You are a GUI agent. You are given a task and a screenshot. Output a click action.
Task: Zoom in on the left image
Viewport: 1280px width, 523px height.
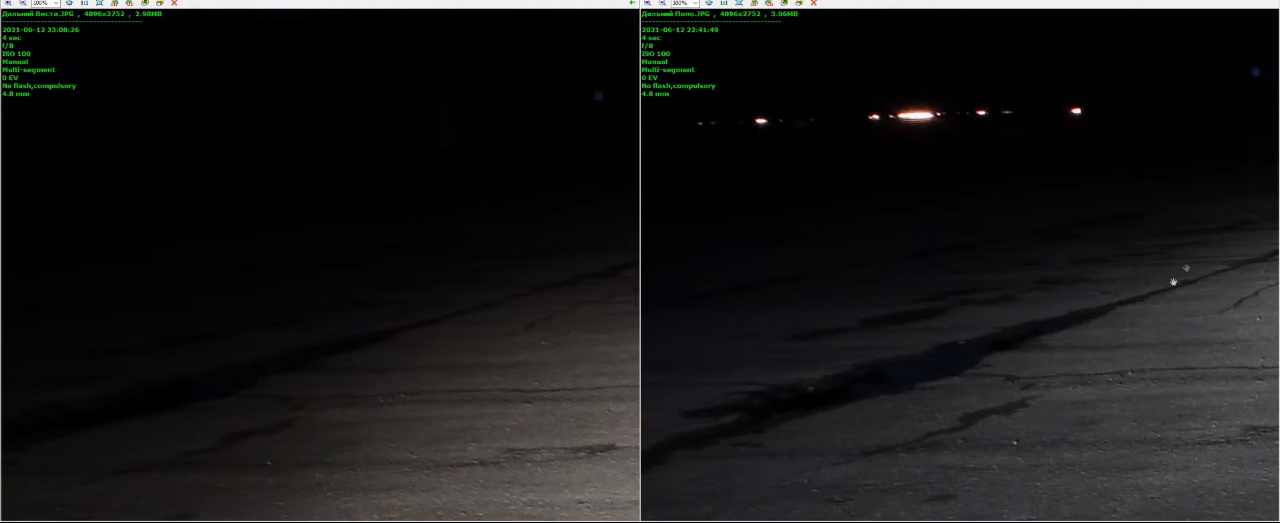7,3
